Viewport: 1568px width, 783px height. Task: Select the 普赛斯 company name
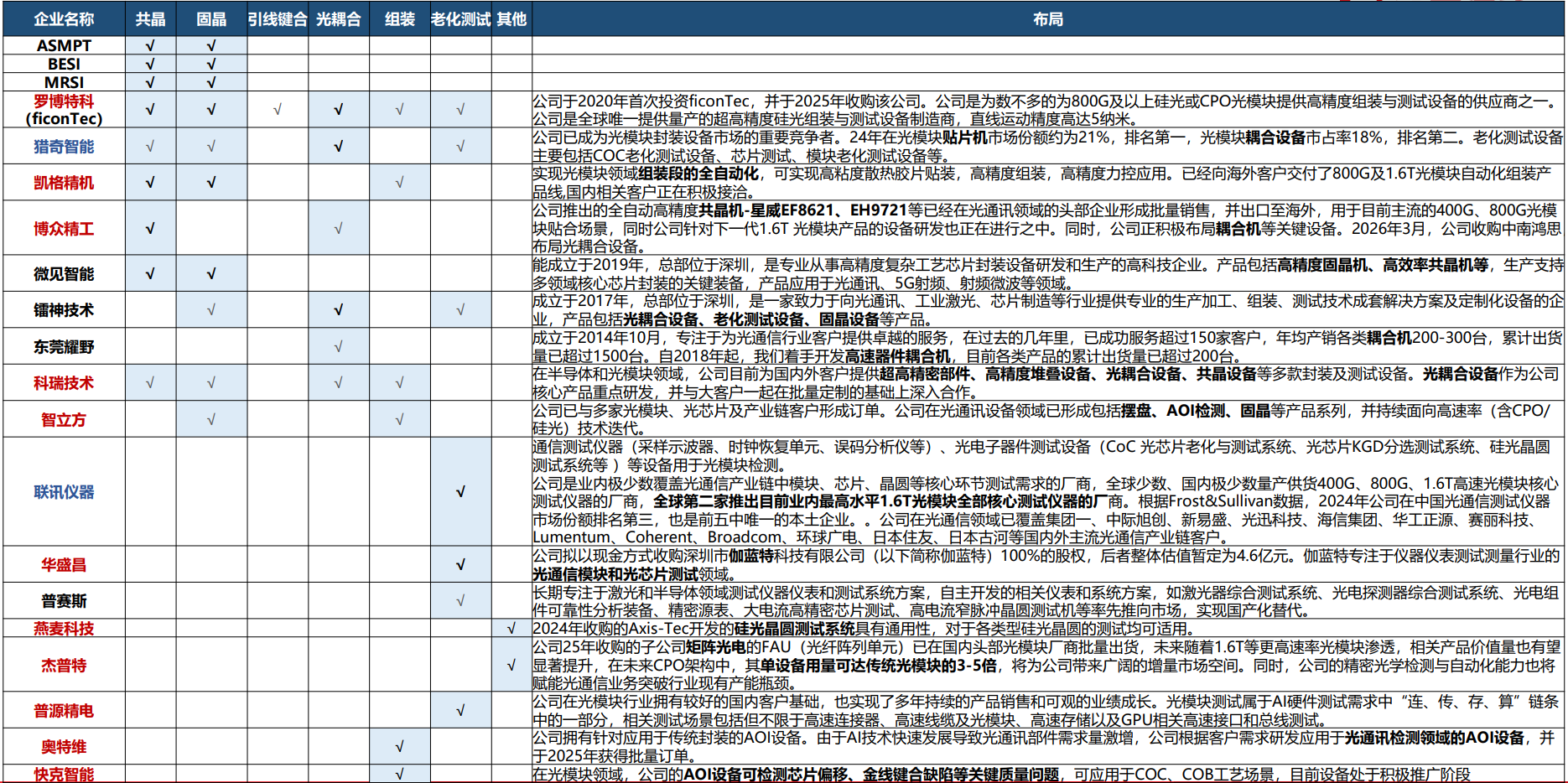coord(64,601)
